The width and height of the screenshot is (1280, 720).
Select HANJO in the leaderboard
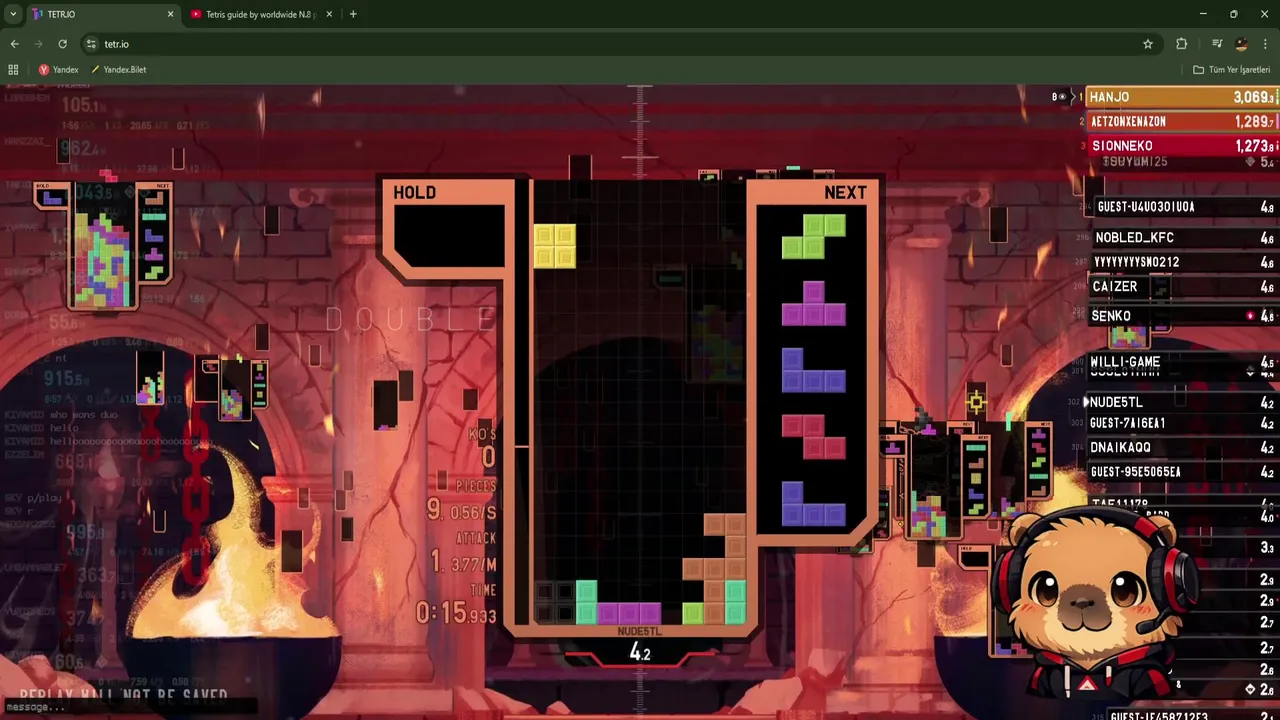point(1181,97)
